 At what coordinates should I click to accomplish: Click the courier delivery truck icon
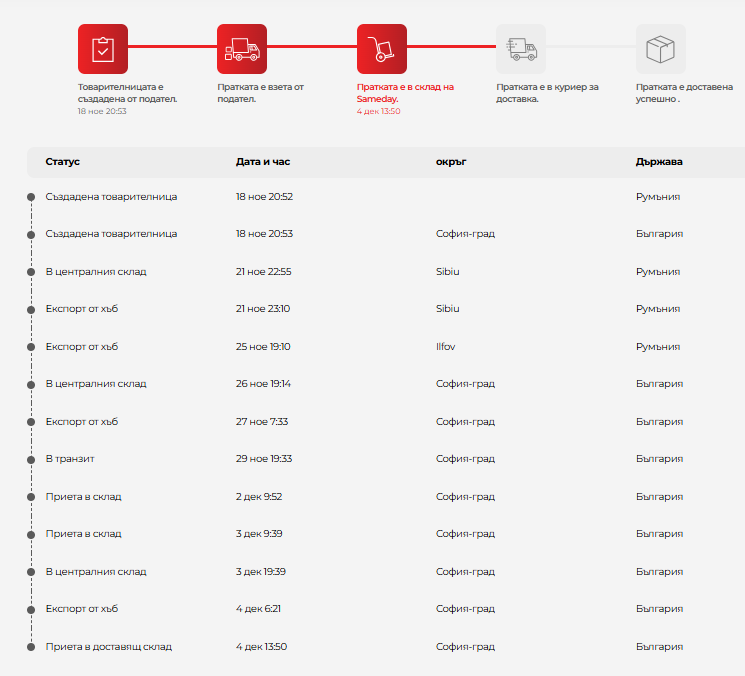[x=521, y=49]
